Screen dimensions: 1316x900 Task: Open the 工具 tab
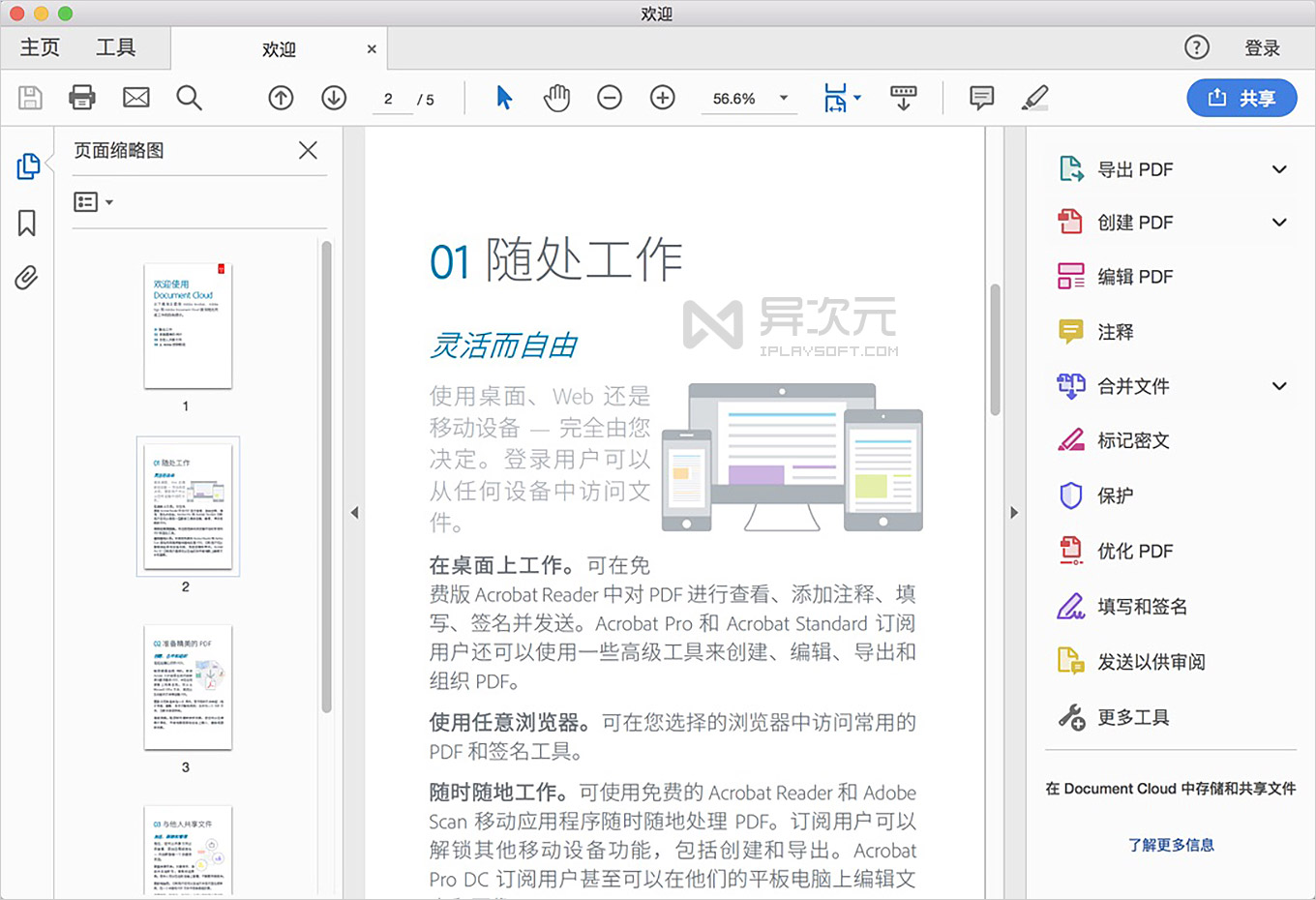[116, 47]
